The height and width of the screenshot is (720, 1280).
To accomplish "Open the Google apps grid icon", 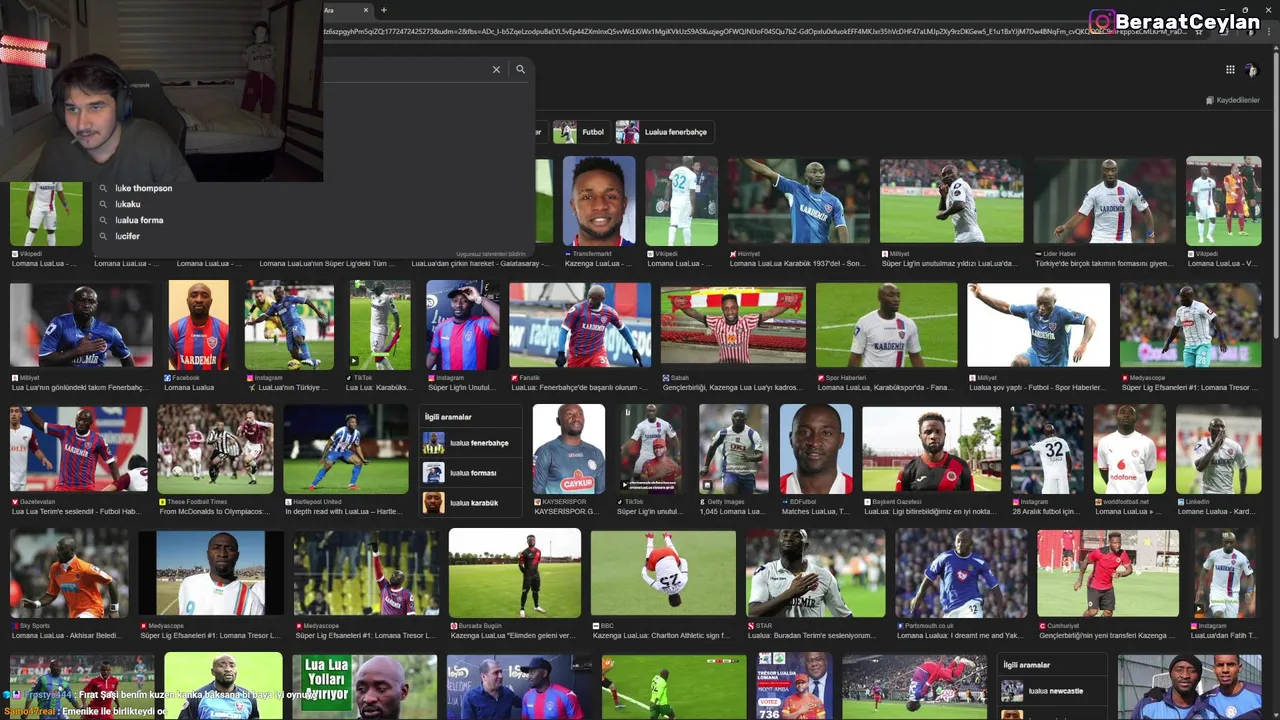I will click(1230, 70).
